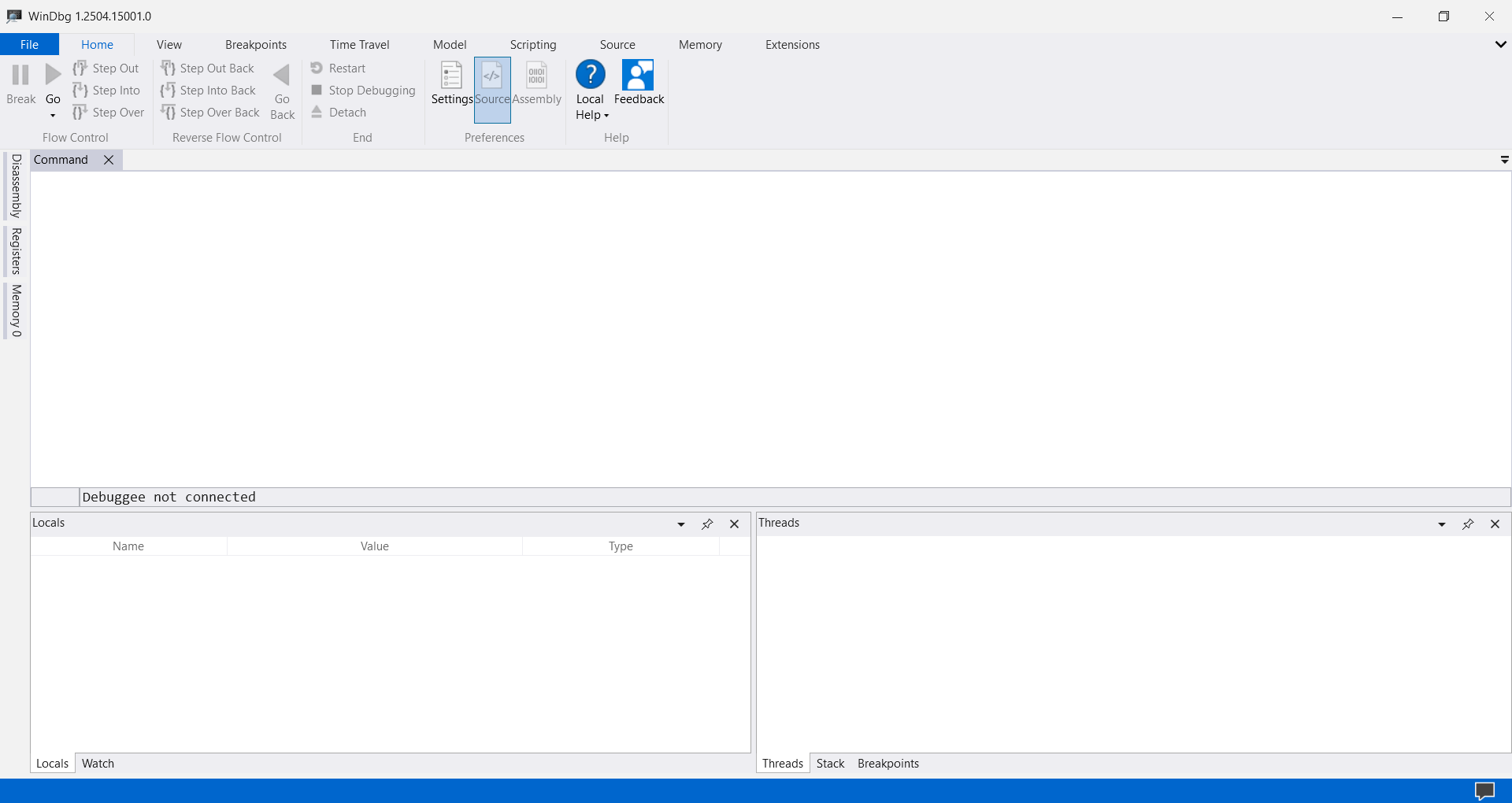Click the command input field
Viewport: 1512px width, 803px height.
click(795, 497)
